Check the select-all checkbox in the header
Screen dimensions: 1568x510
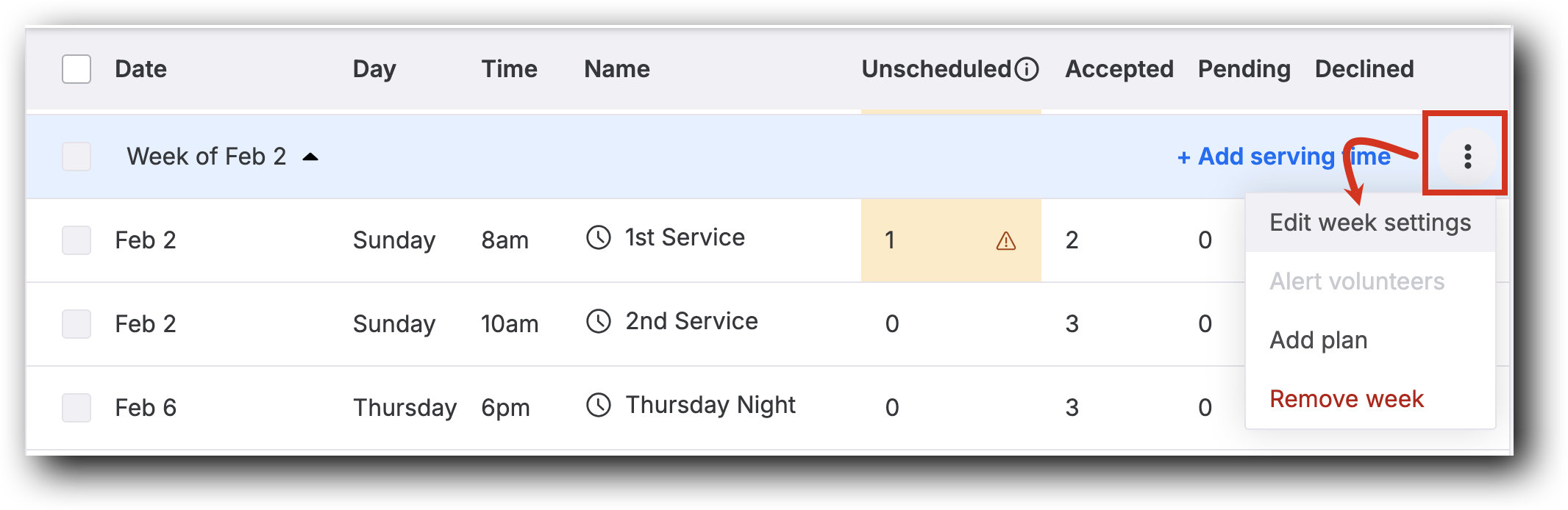coord(76,68)
